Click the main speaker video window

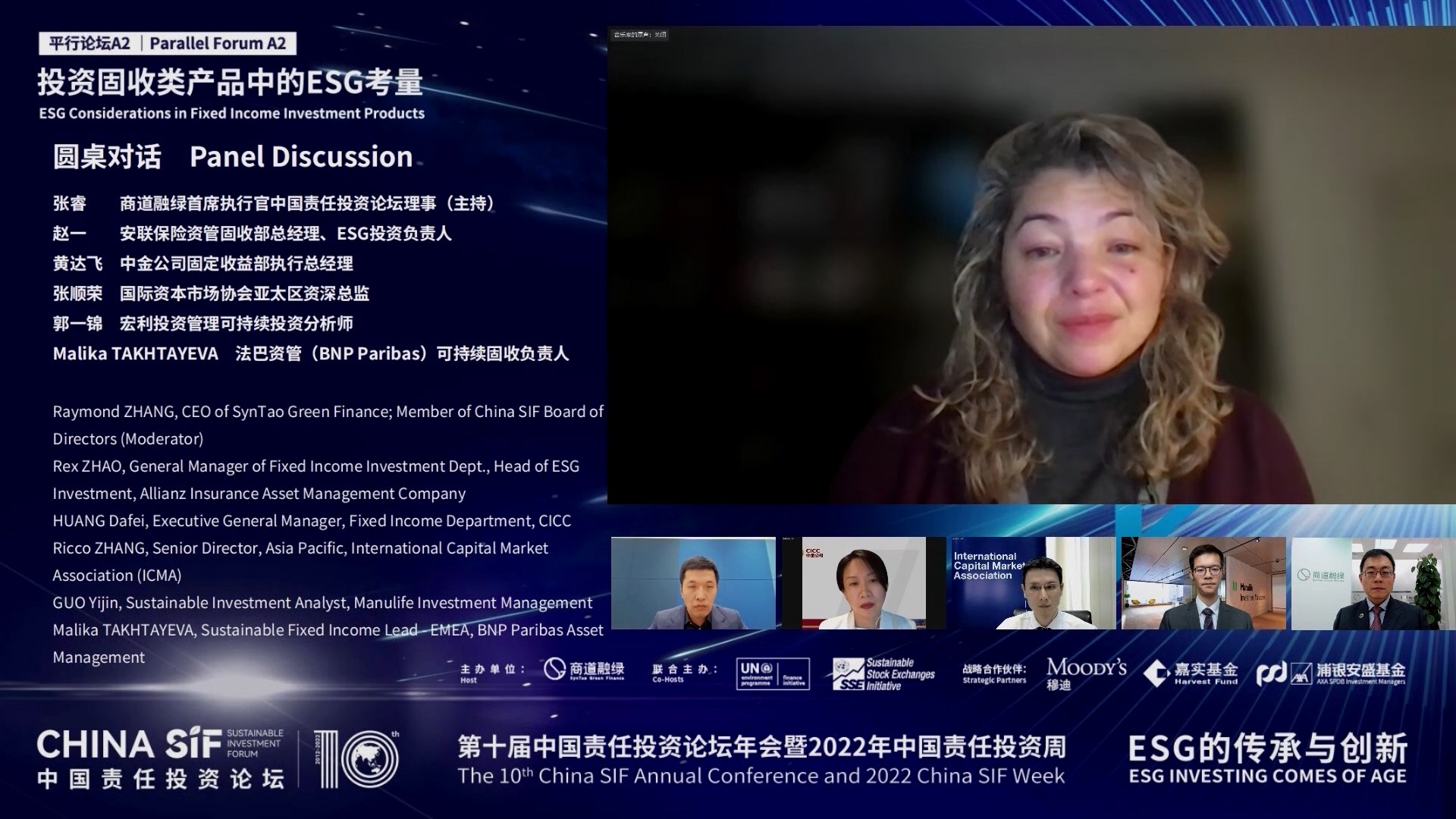[x=1031, y=265]
